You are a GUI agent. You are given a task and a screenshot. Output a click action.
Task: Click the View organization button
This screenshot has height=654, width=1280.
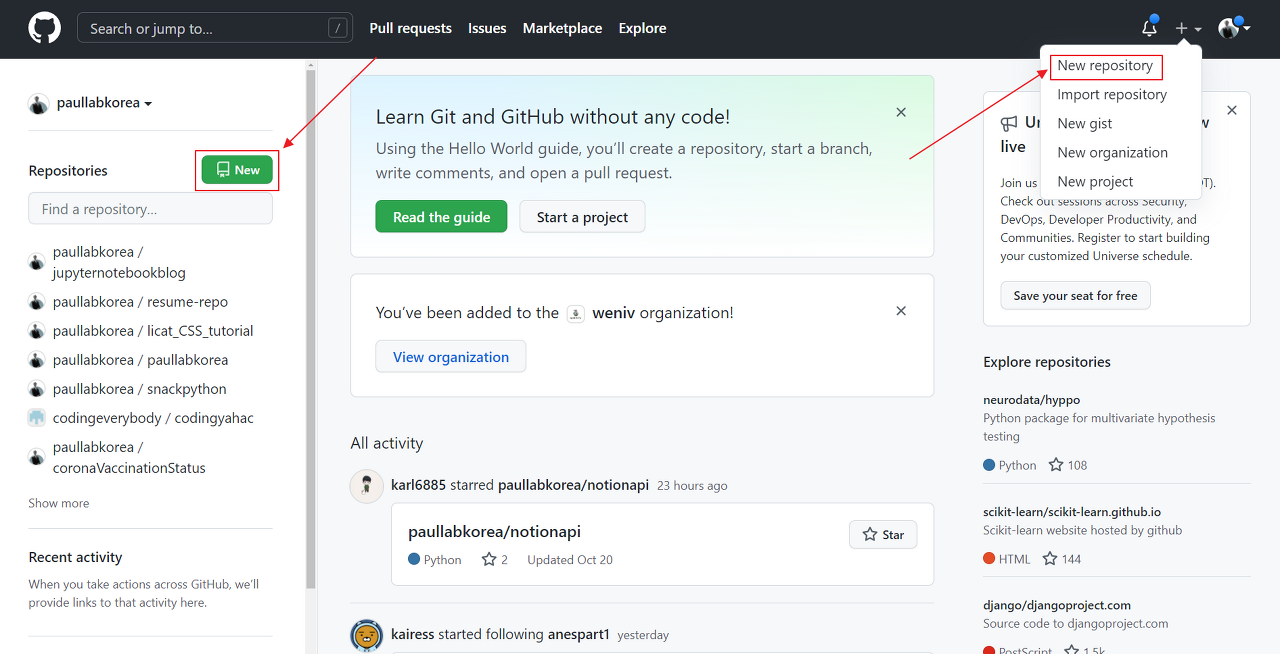[x=451, y=357]
